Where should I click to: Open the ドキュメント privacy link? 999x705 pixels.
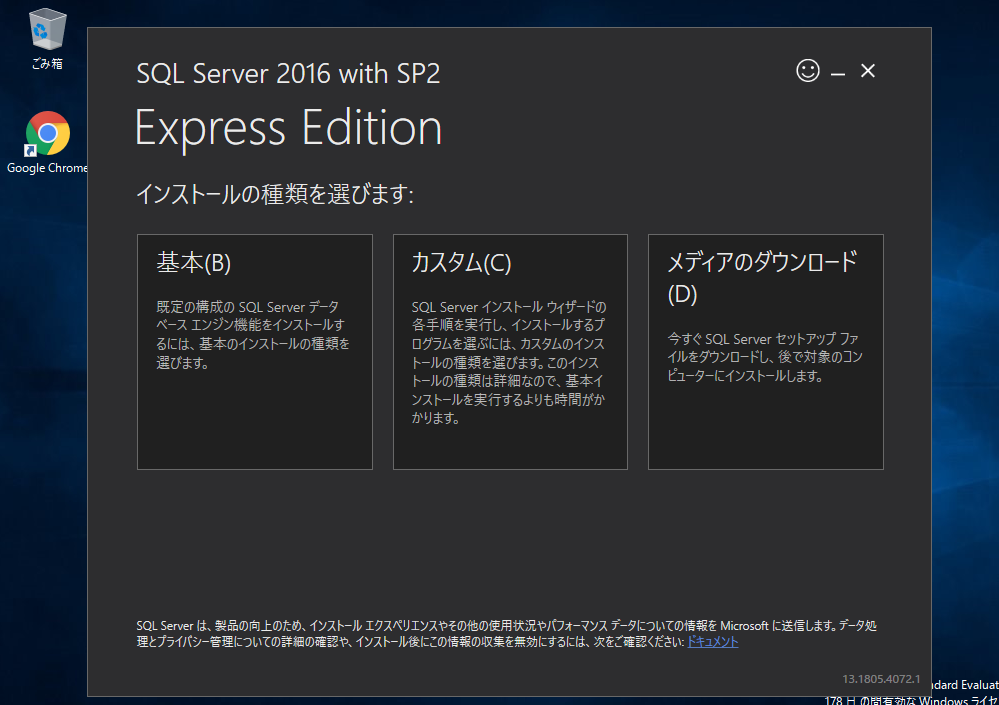point(712,642)
